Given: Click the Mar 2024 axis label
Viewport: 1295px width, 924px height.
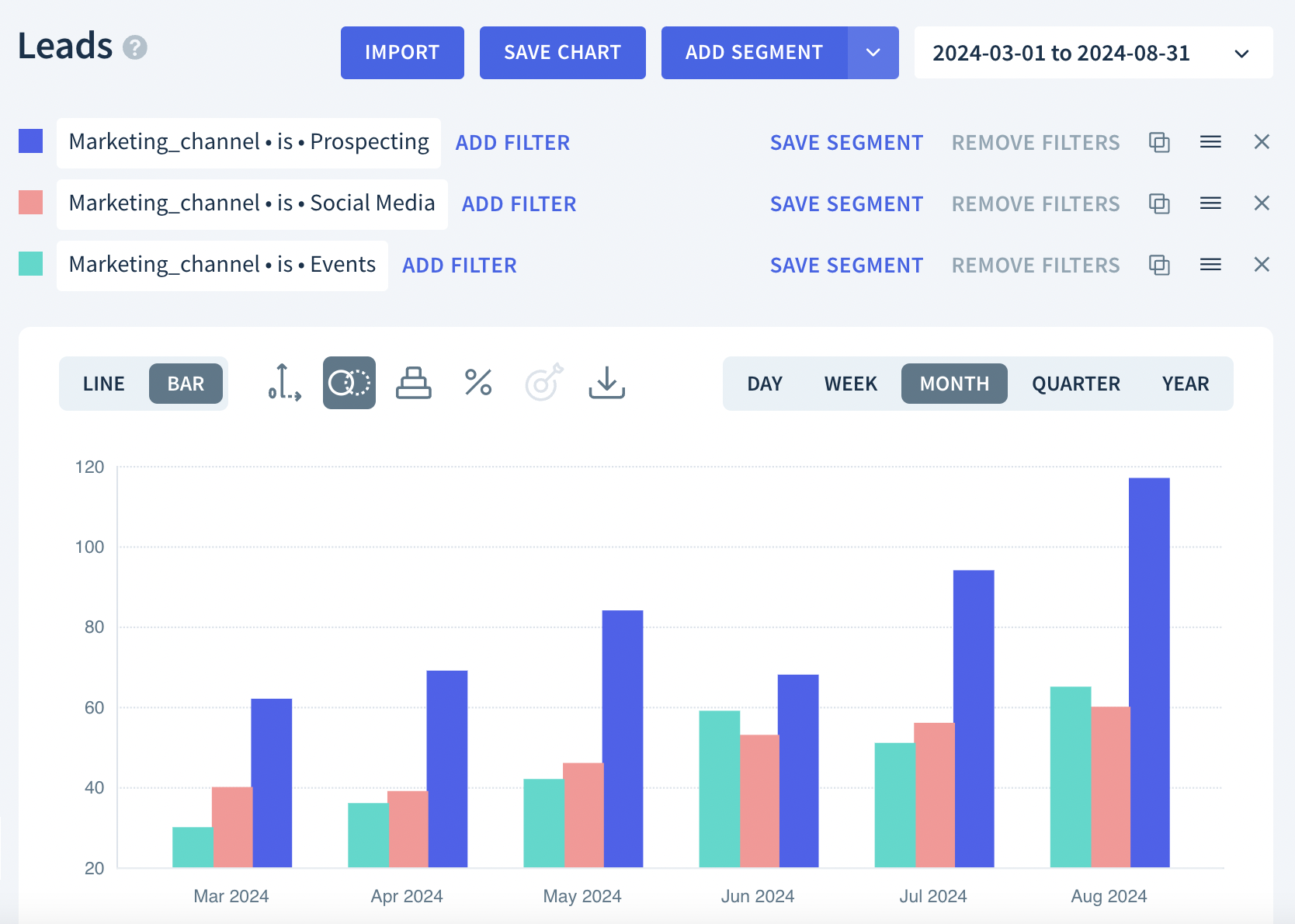Looking at the screenshot, I should coord(231,896).
